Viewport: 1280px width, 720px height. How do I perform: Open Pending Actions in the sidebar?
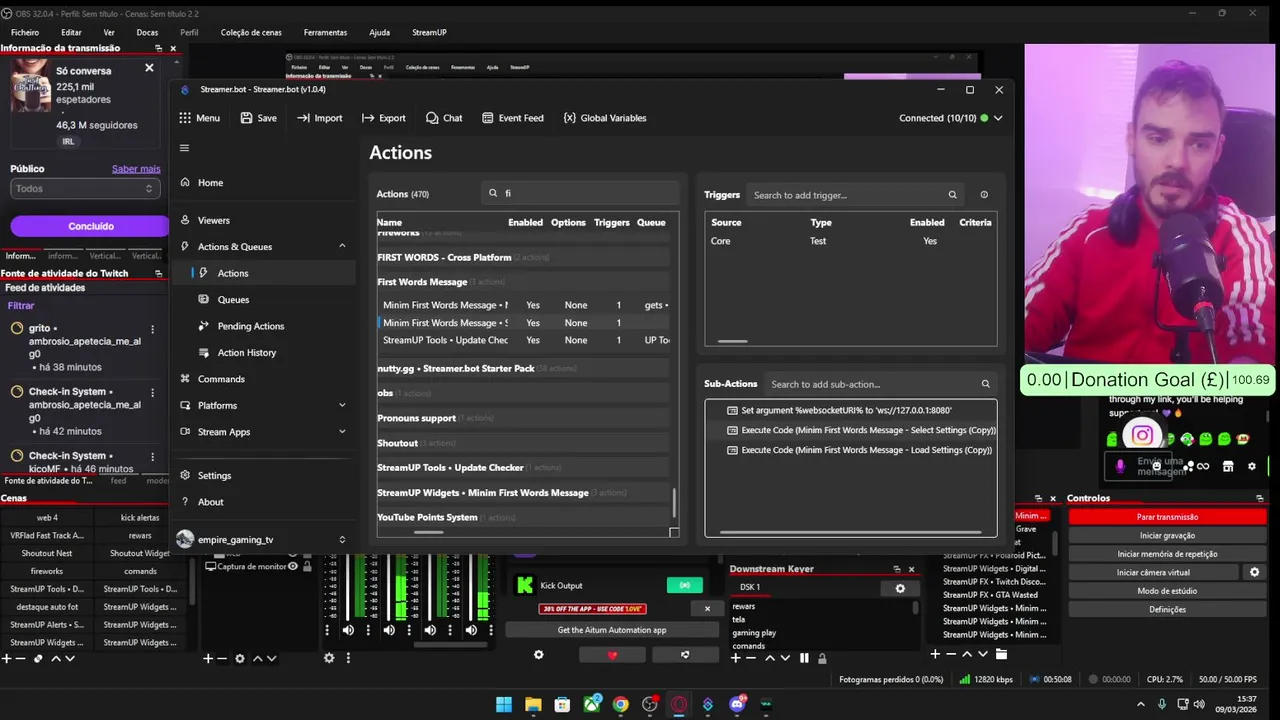[x=251, y=326]
